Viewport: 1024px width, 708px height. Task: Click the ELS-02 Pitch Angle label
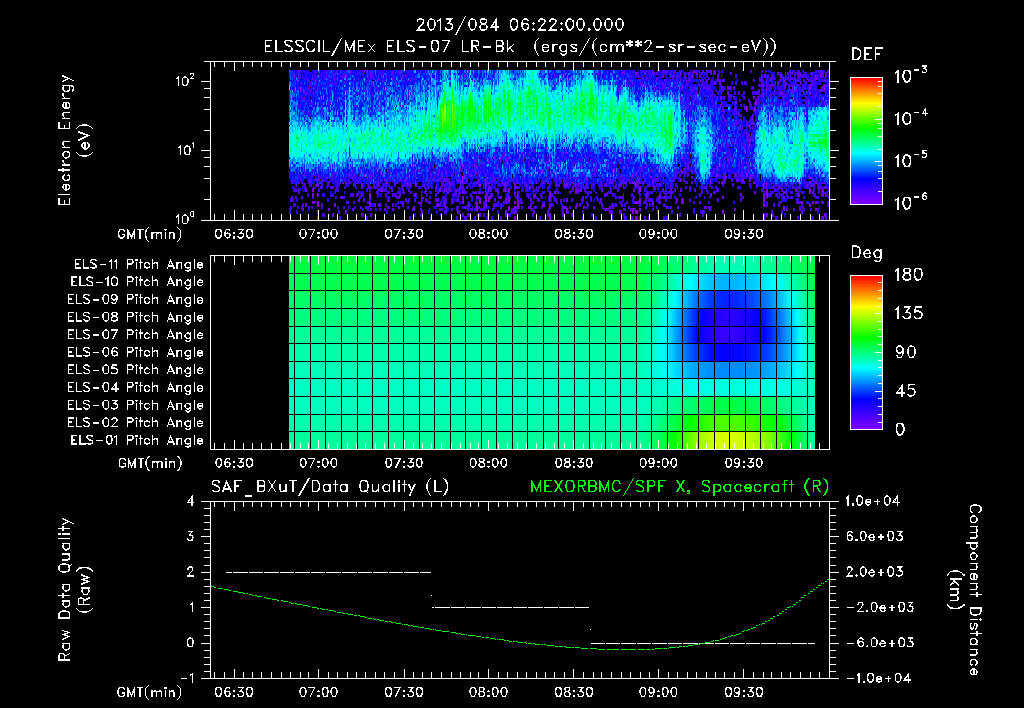click(x=135, y=423)
